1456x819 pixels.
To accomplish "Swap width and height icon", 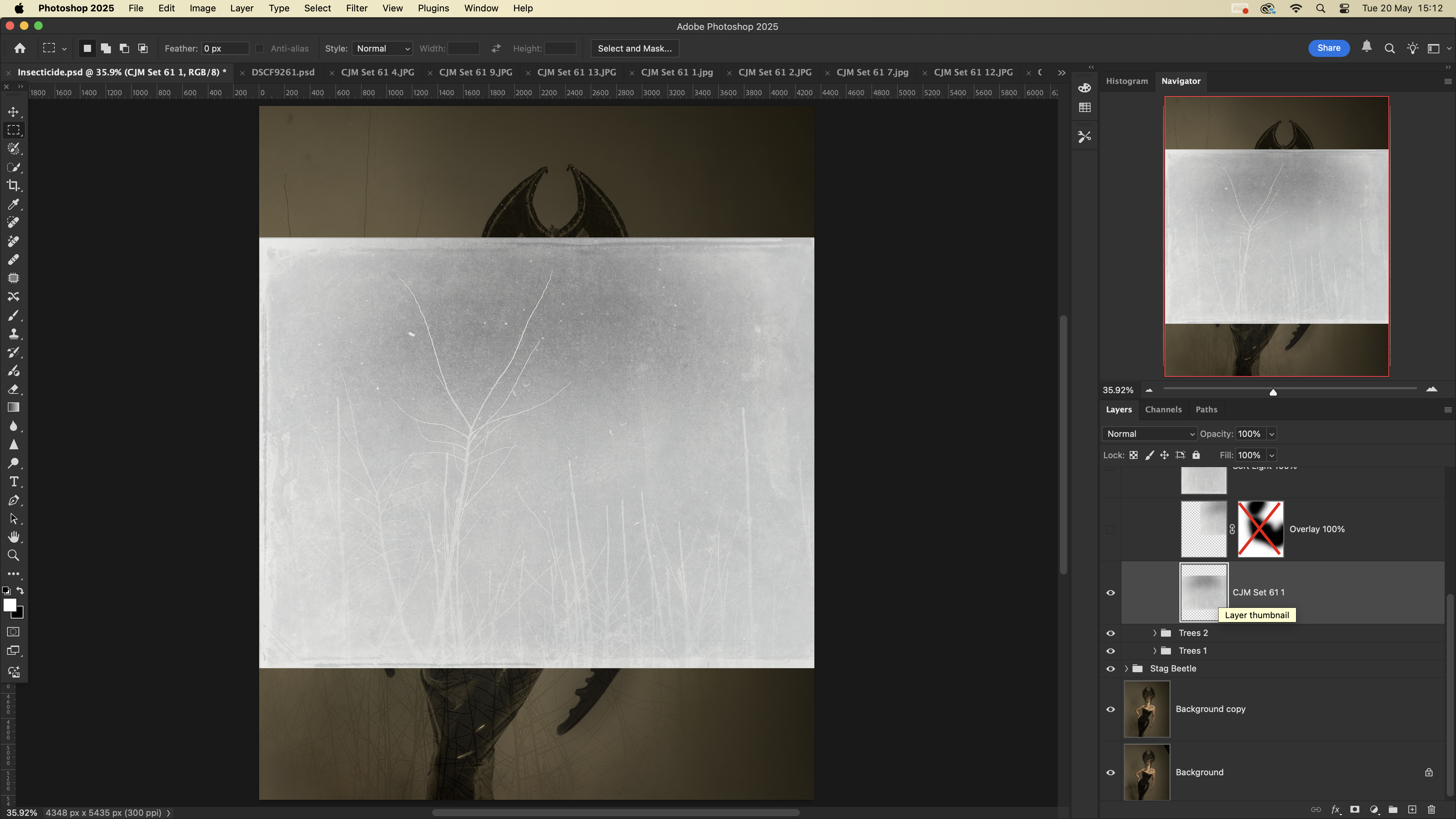I will (496, 48).
